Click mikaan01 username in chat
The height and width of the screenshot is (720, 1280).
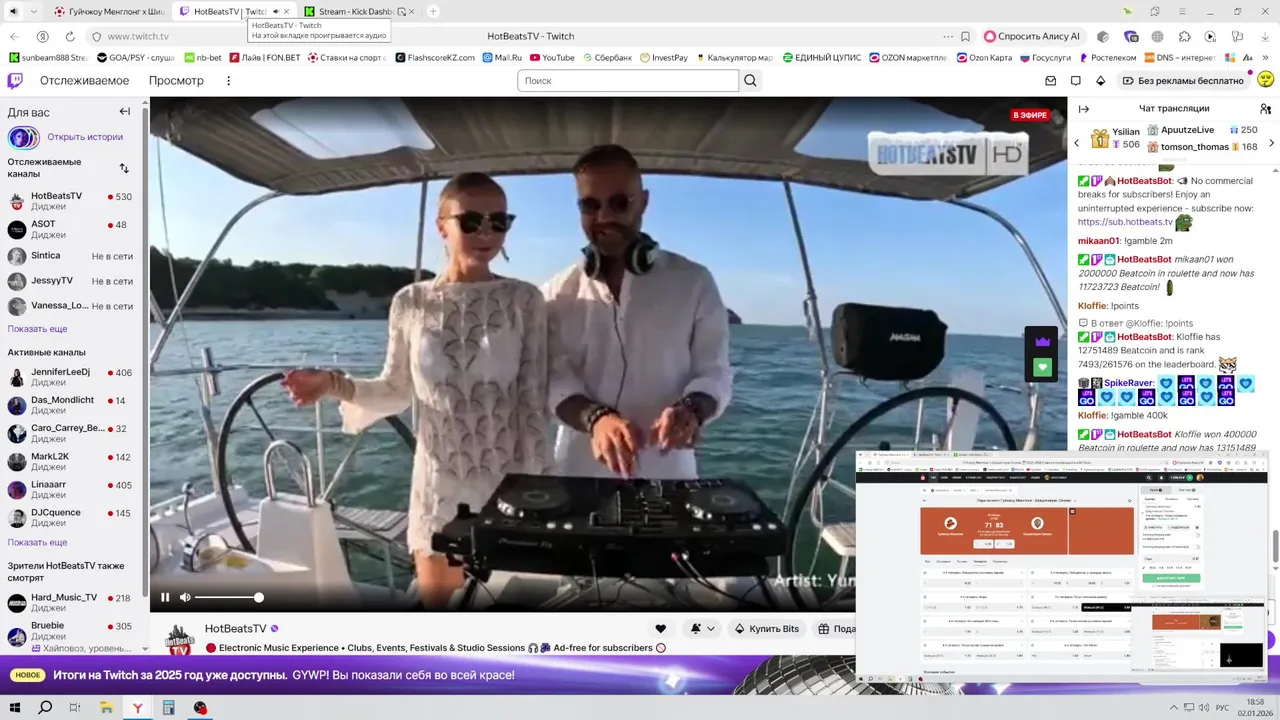click(1098, 241)
